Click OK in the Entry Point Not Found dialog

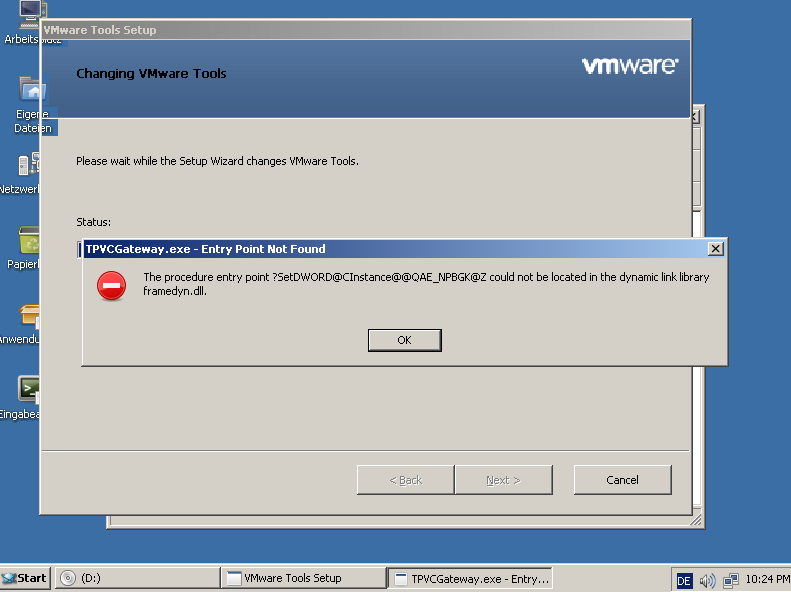(405, 340)
